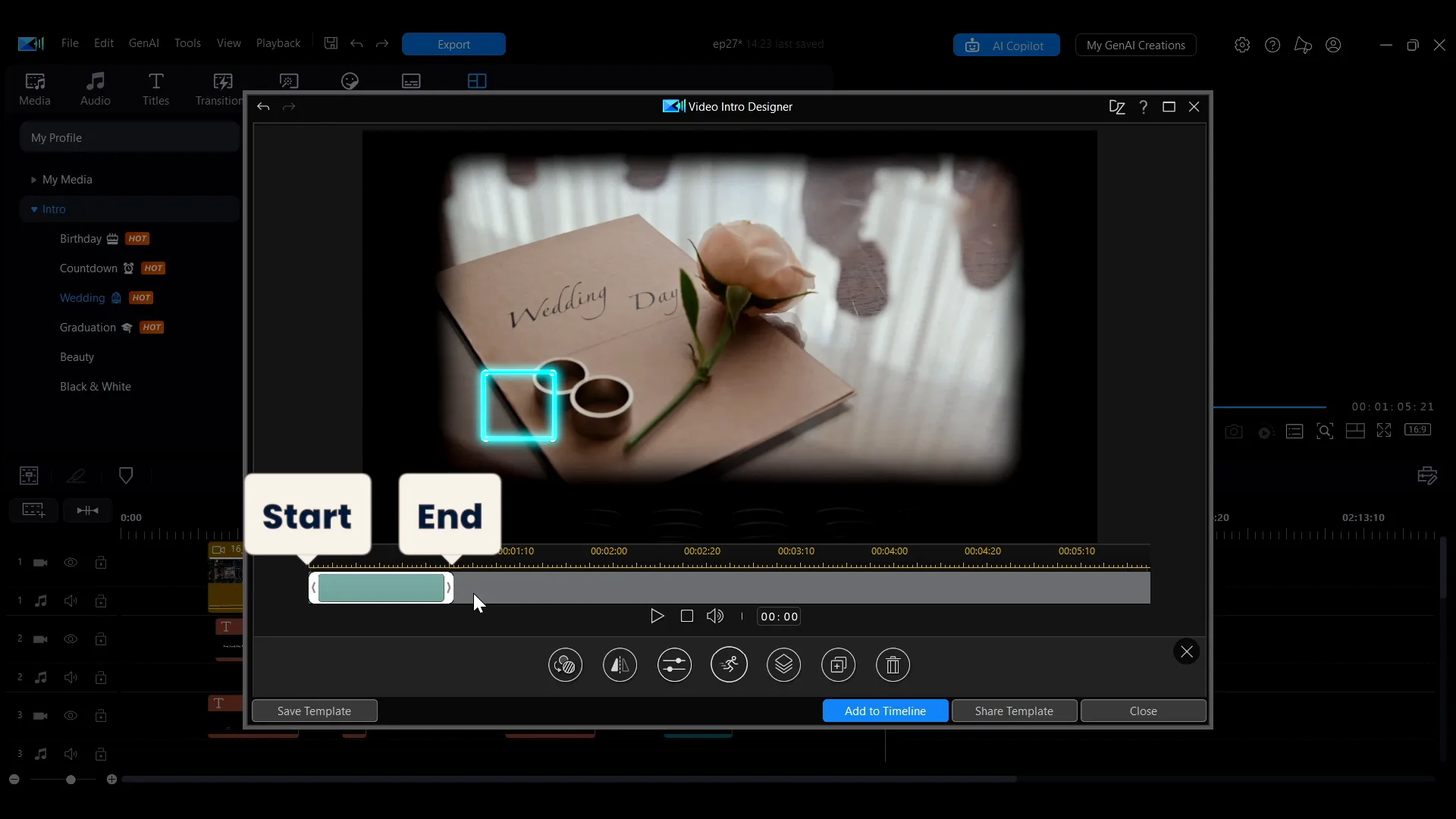Open the 16:9 aspect ratio selector
The width and height of the screenshot is (1456, 819).
pyautogui.click(x=1417, y=430)
